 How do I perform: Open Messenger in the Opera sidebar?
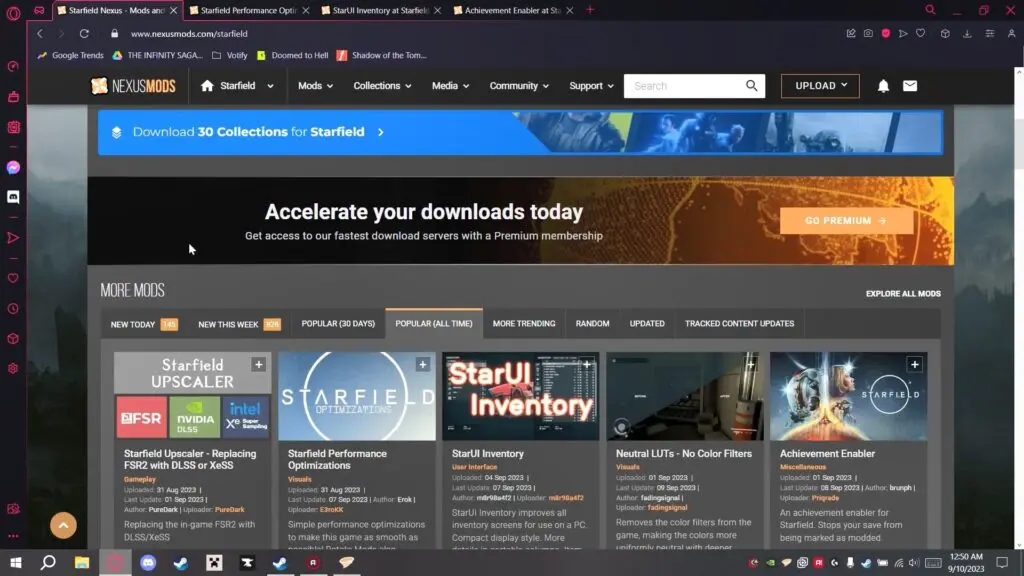(x=13, y=168)
